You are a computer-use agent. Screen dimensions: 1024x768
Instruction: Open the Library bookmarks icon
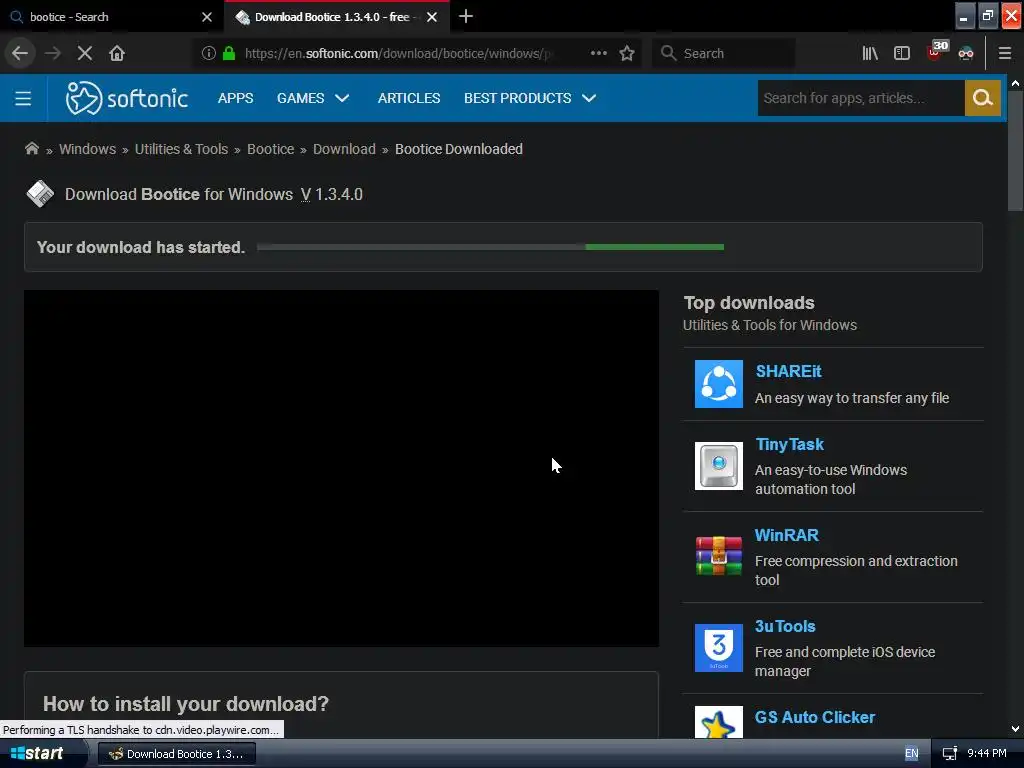(870, 53)
